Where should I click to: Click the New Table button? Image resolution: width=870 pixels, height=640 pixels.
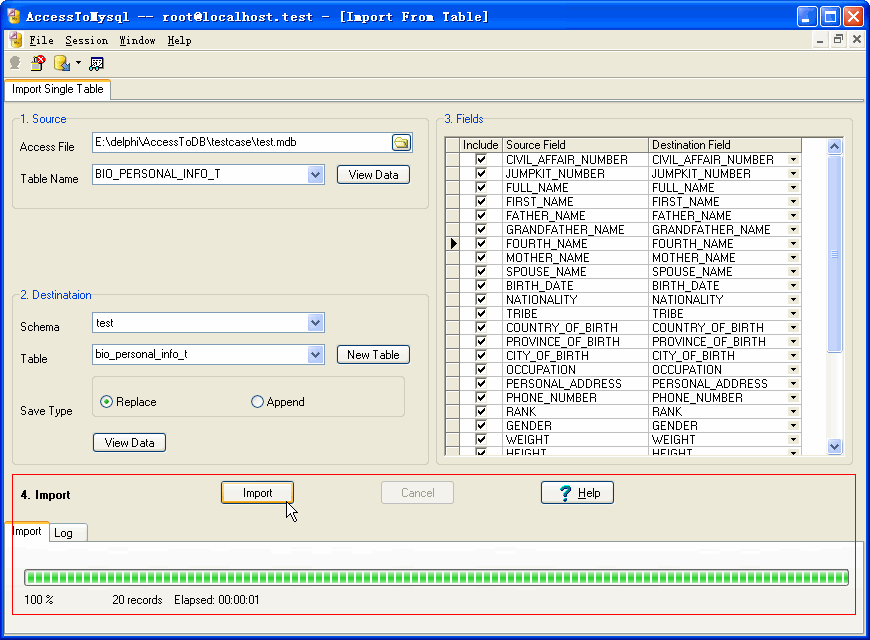pyautogui.click(x=373, y=355)
